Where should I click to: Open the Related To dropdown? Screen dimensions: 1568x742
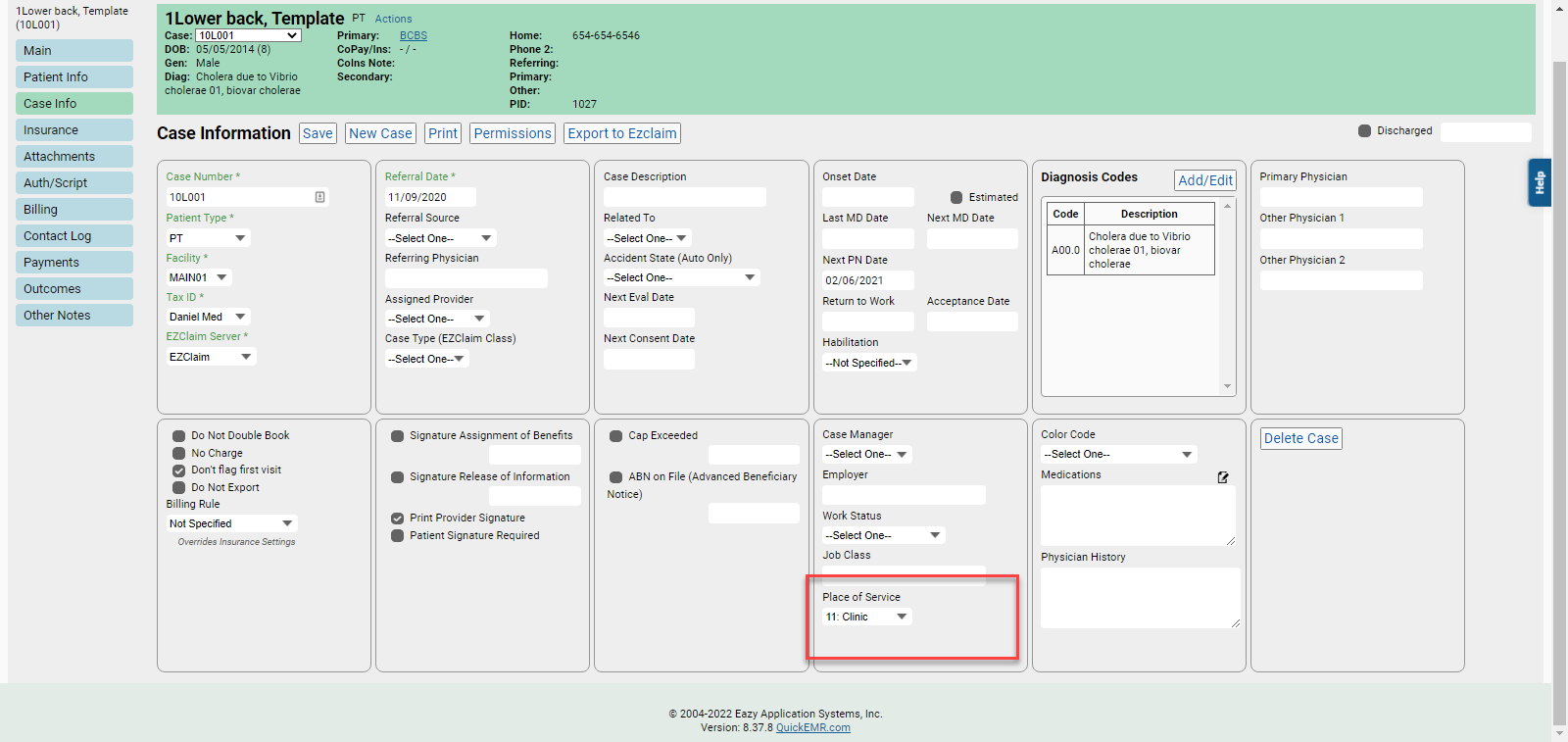click(x=647, y=238)
